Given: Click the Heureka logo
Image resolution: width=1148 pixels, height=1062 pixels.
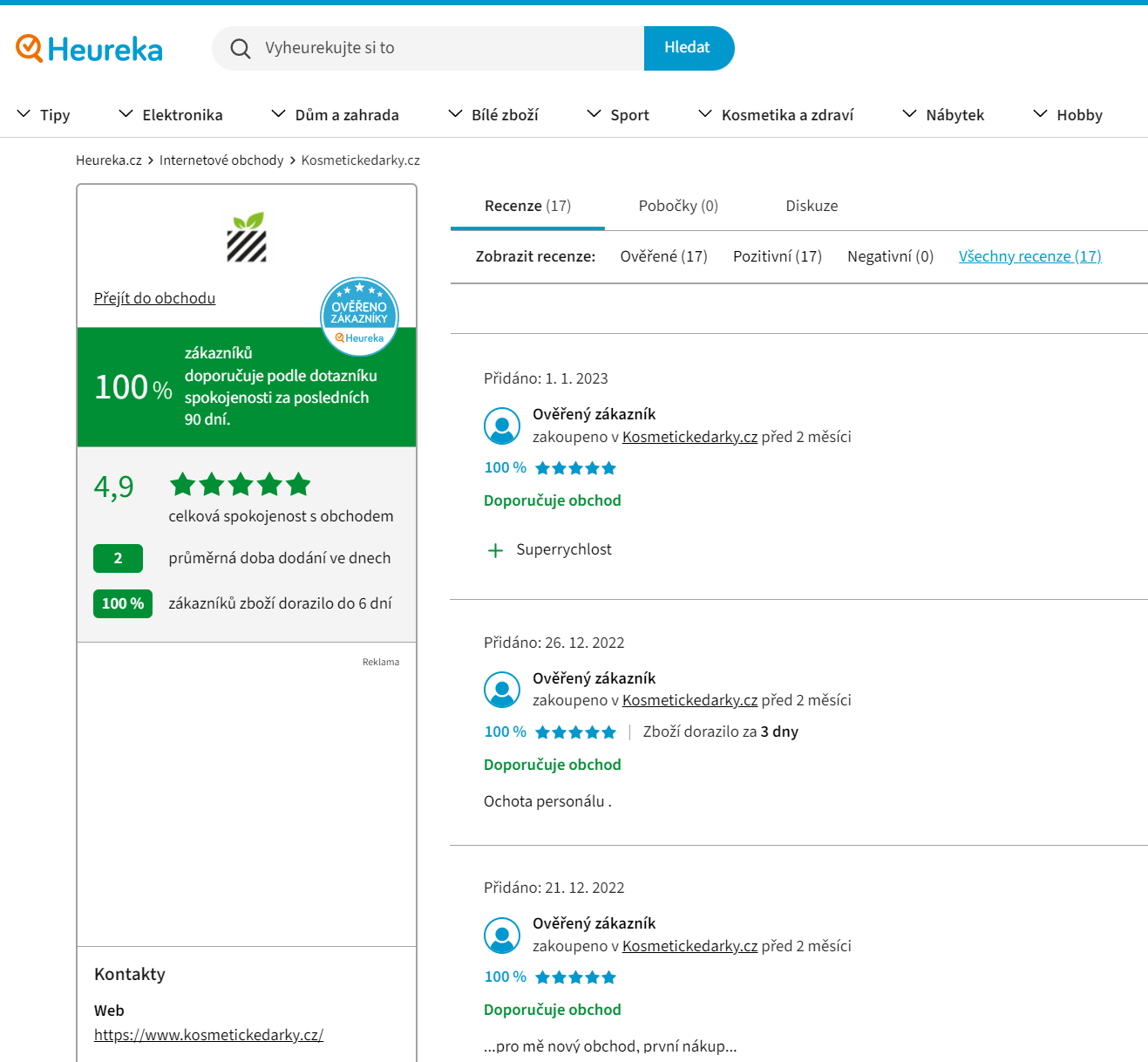Looking at the screenshot, I should [89, 49].
